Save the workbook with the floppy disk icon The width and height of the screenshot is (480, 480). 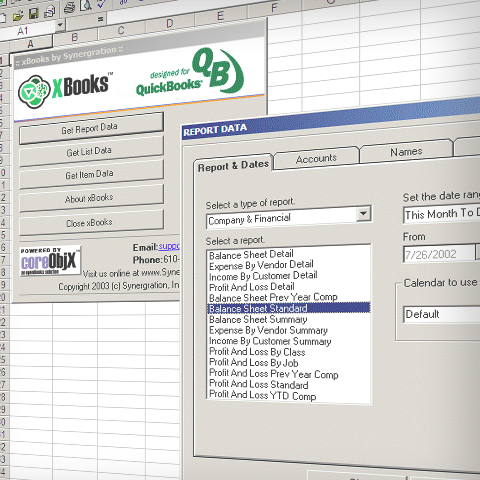pos(33,13)
